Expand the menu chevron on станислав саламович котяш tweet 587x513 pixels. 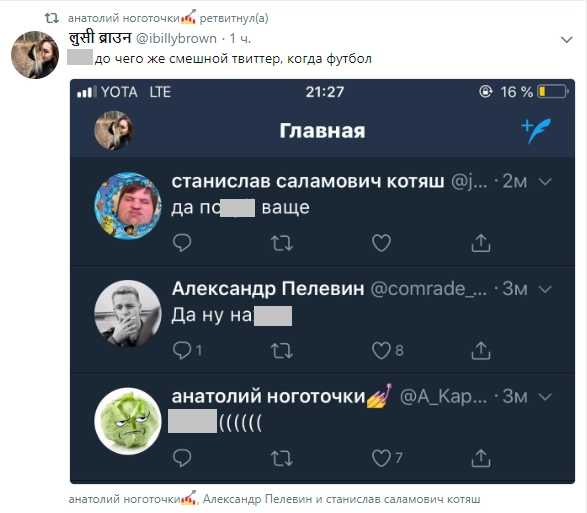(x=545, y=182)
